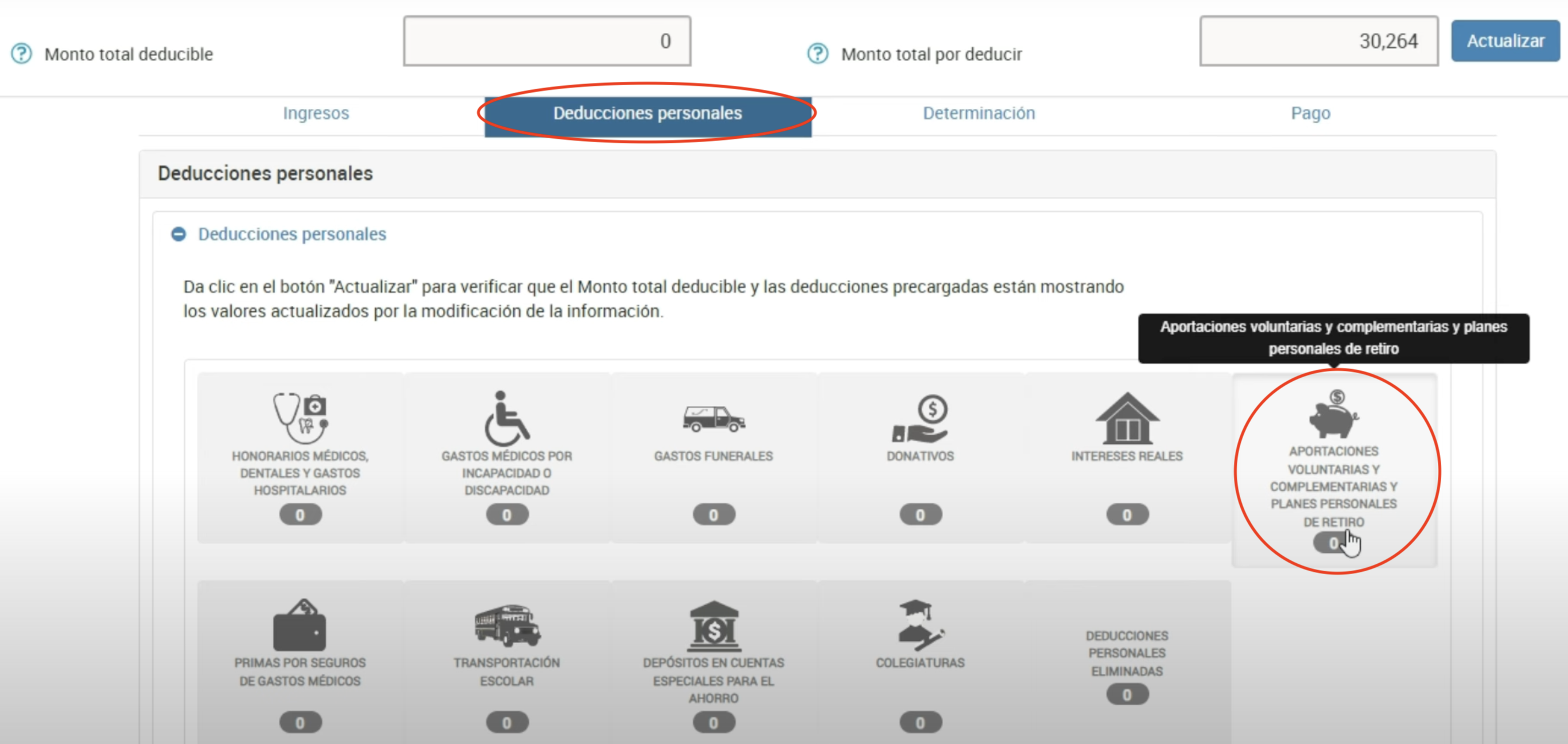Open the Determinación tab
Screen dimensions: 1568x744
(978, 113)
